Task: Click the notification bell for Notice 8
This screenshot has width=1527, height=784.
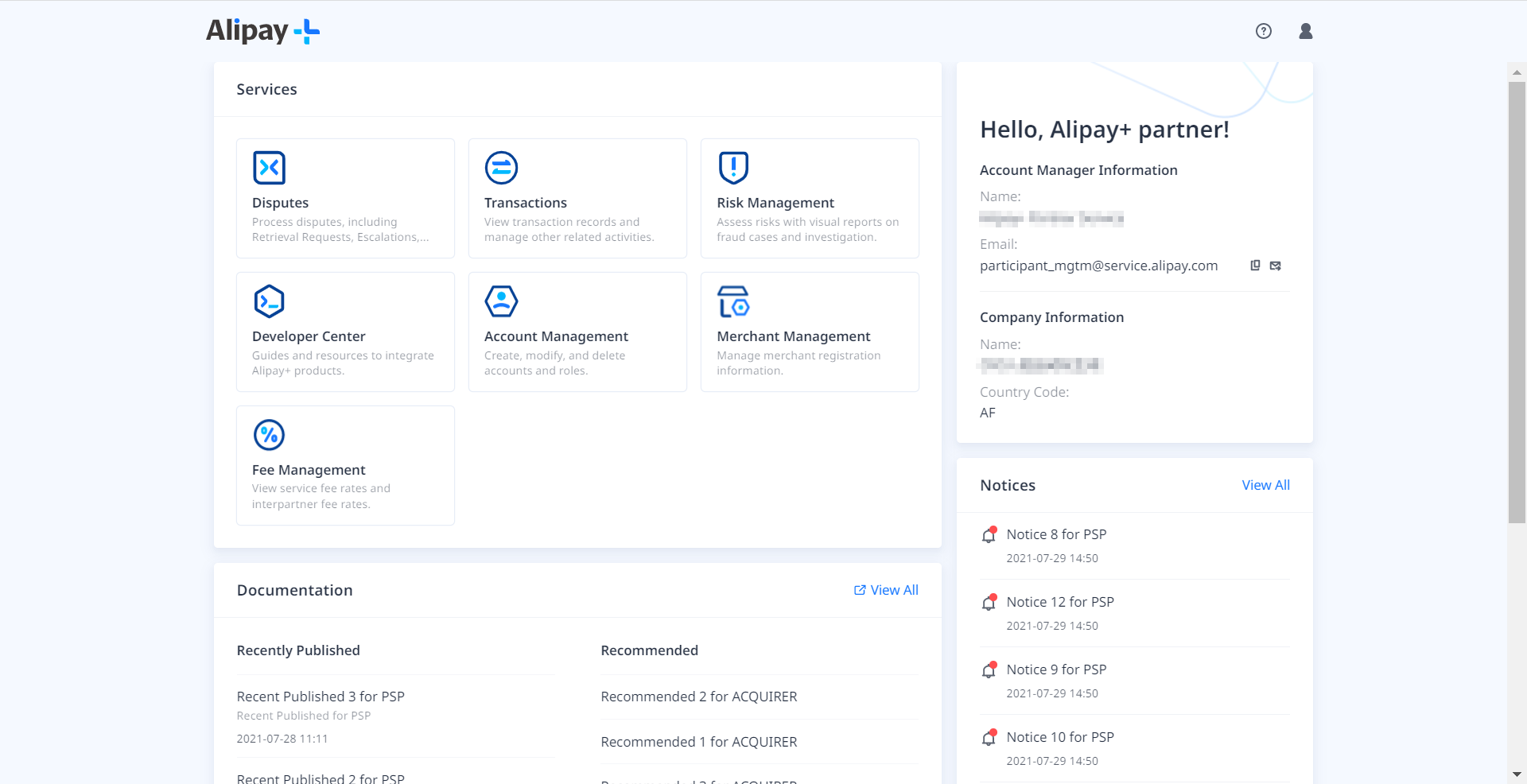Action: coord(989,535)
